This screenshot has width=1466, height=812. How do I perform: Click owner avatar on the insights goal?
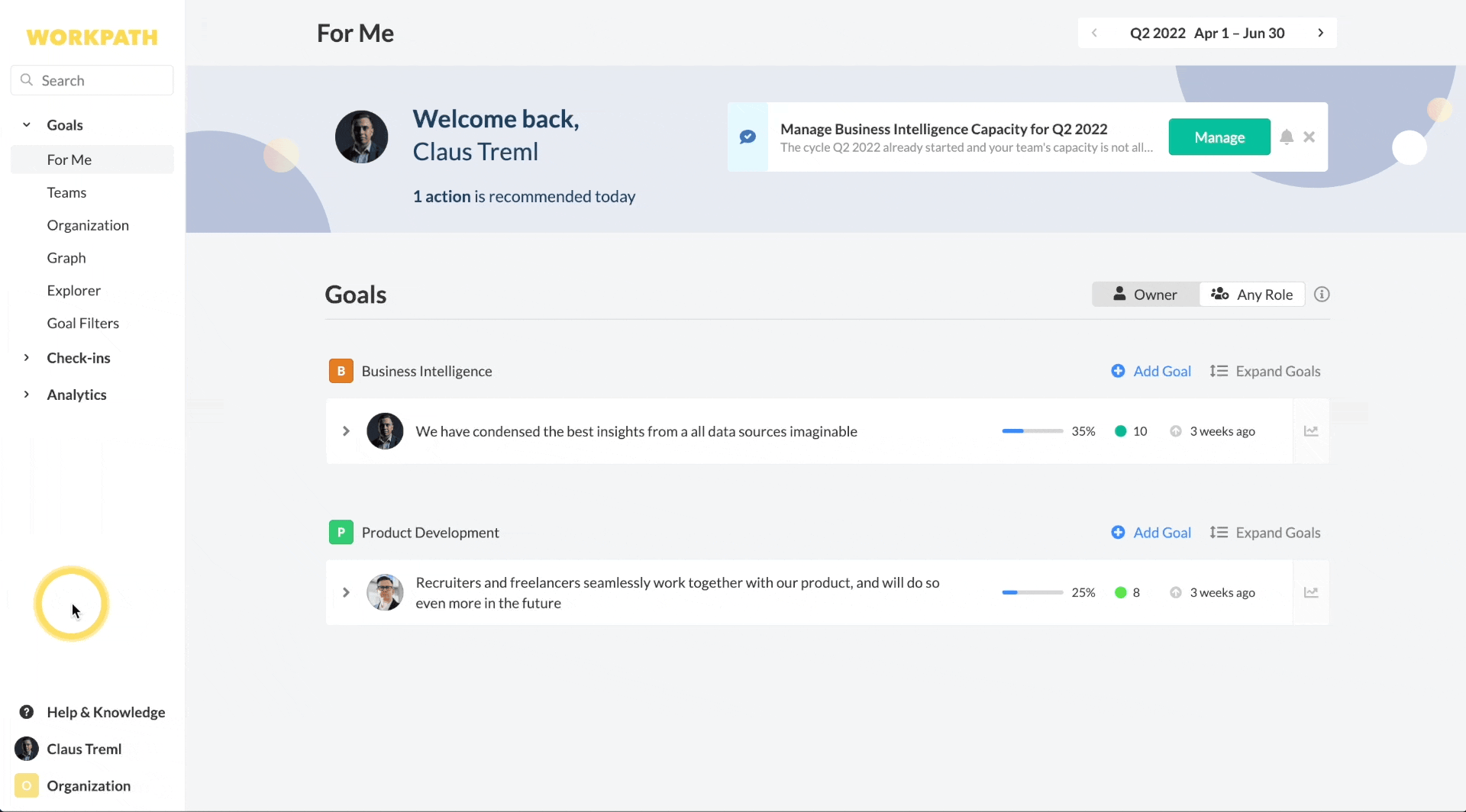pos(385,431)
